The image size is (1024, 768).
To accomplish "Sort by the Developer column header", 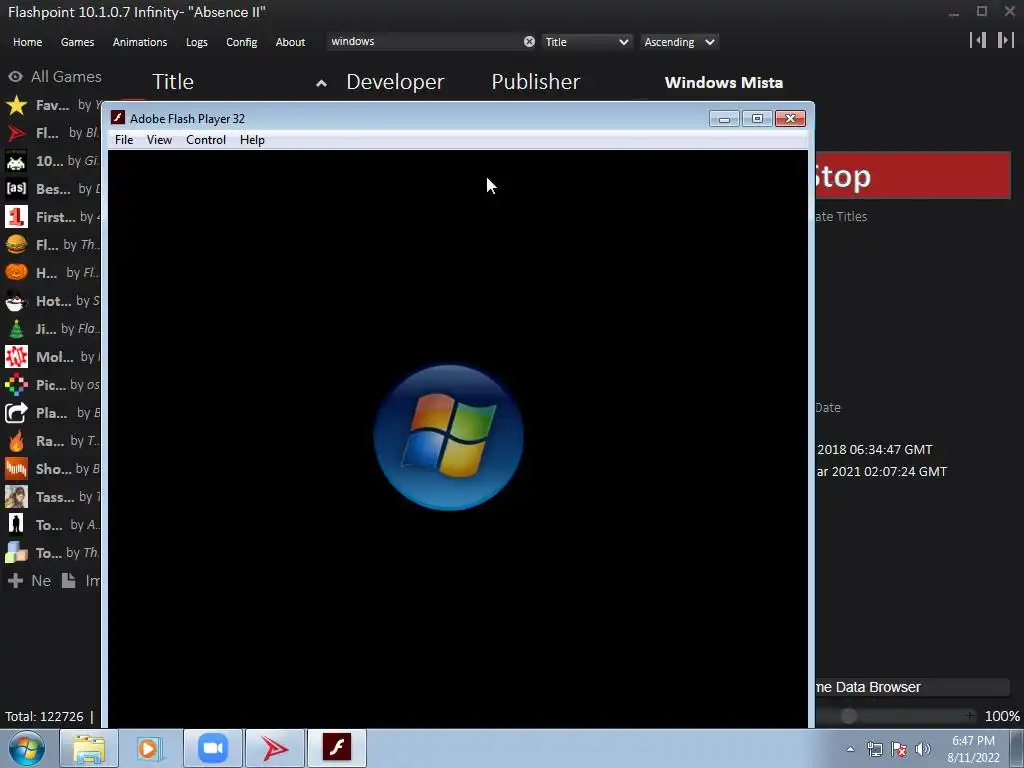I will [x=395, y=82].
